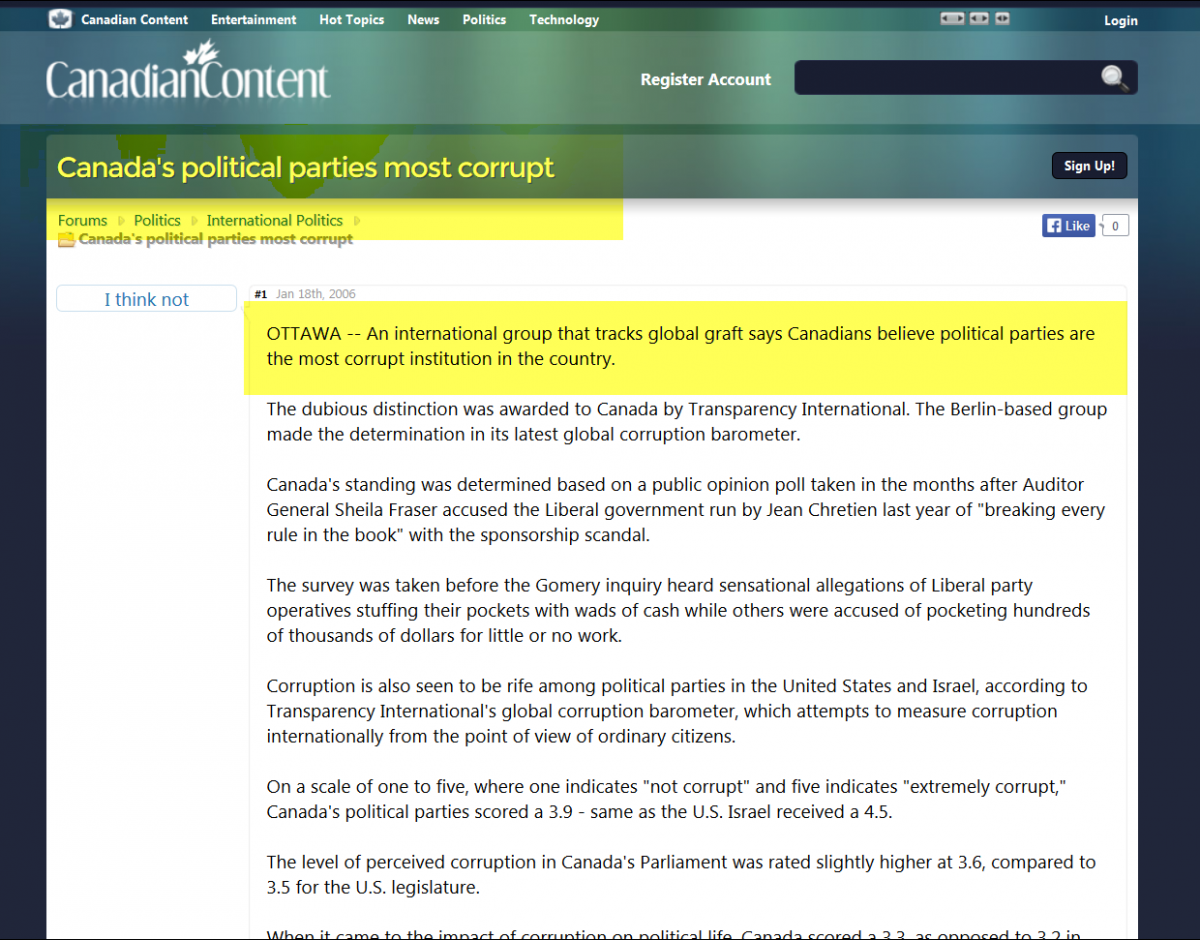This screenshot has width=1200, height=940.
Task: Click the username 'I think not'
Action: pos(146,298)
